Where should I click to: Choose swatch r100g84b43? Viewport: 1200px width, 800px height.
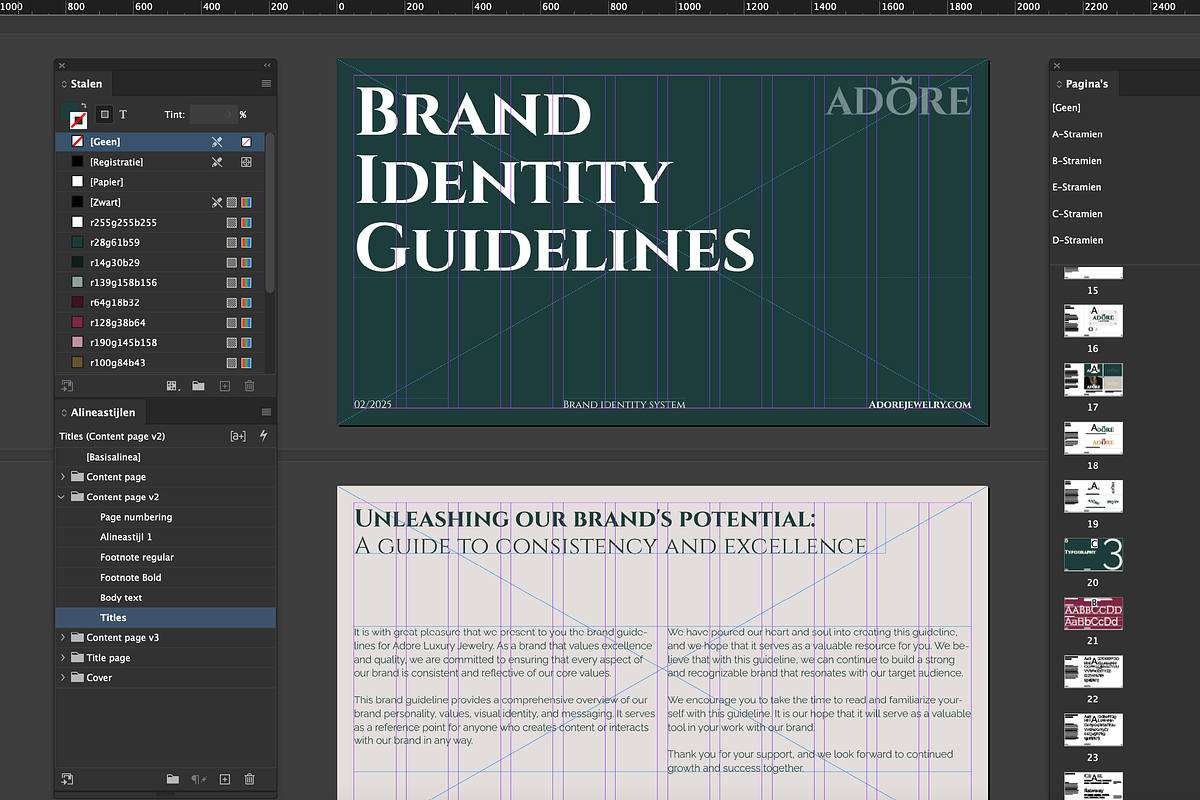[160, 362]
